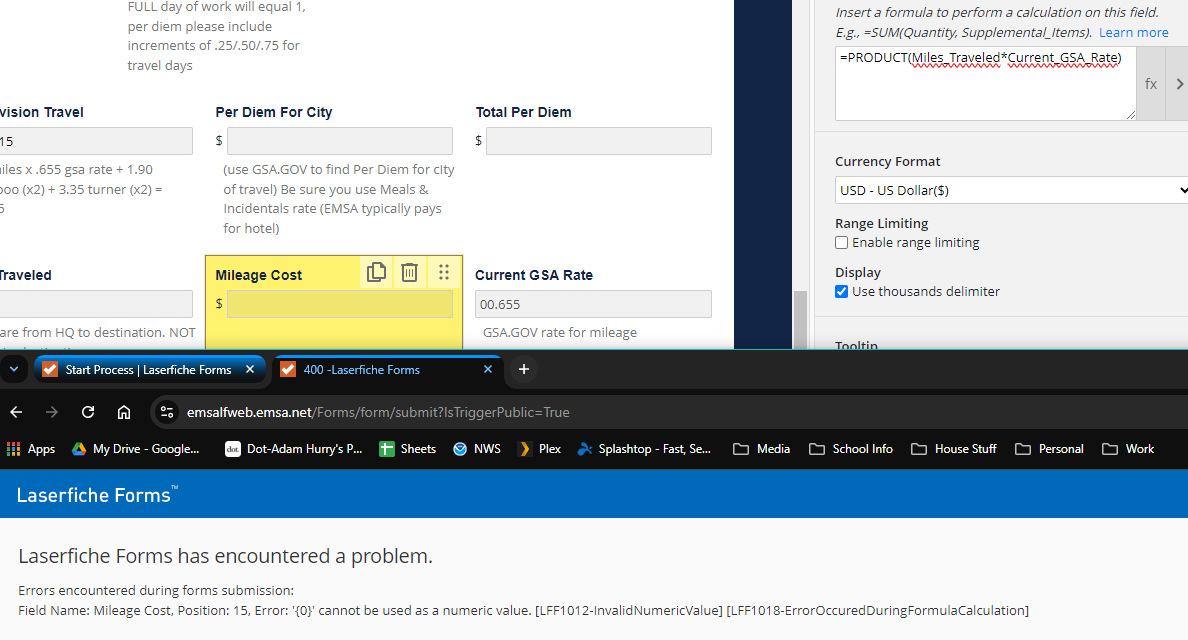1188x640 pixels.
Task: Switch to 400 - Laserfiche Forms tab
Action: 388,370
